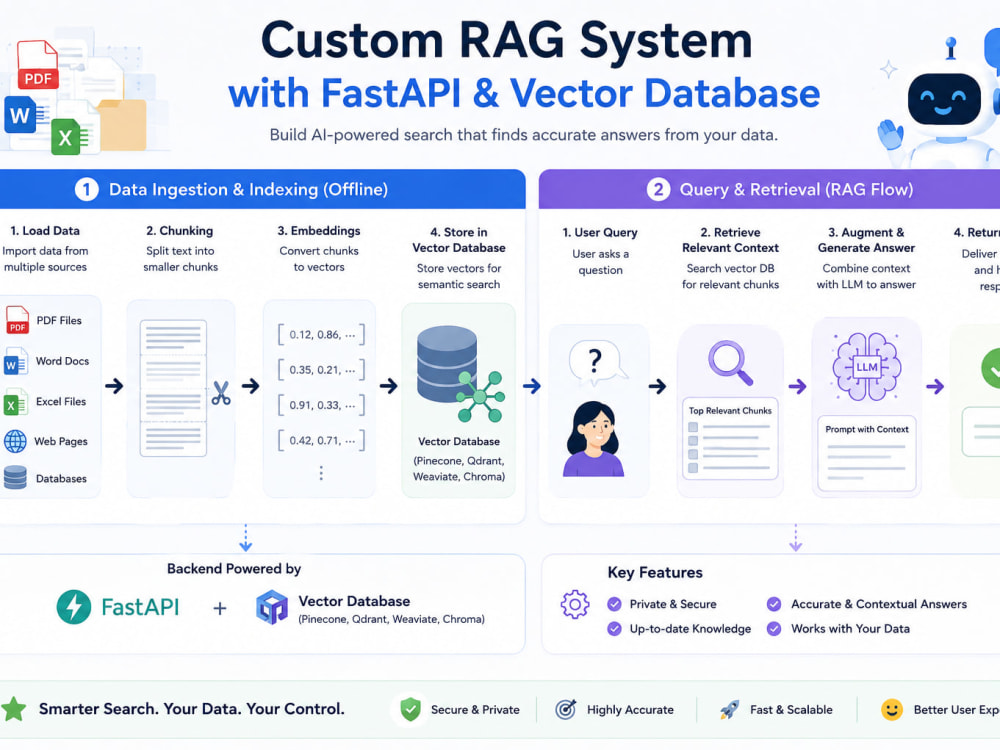Click the Web Pages globe icon
This screenshot has height=750, width=1000.
pyautogui.click(x=15, y=441)
